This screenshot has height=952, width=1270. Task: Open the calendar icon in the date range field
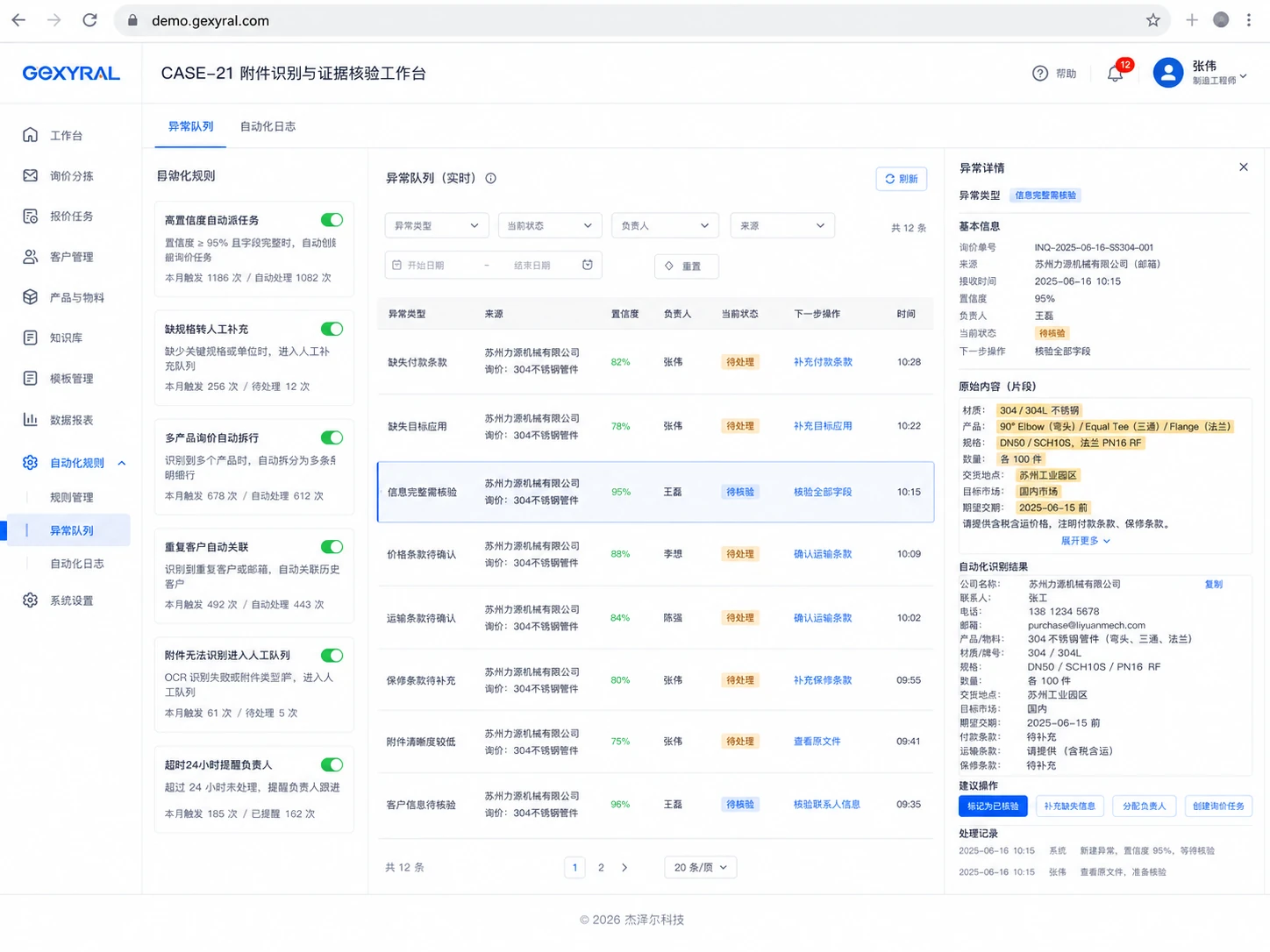pyautogui.click(x=588, y=265)
